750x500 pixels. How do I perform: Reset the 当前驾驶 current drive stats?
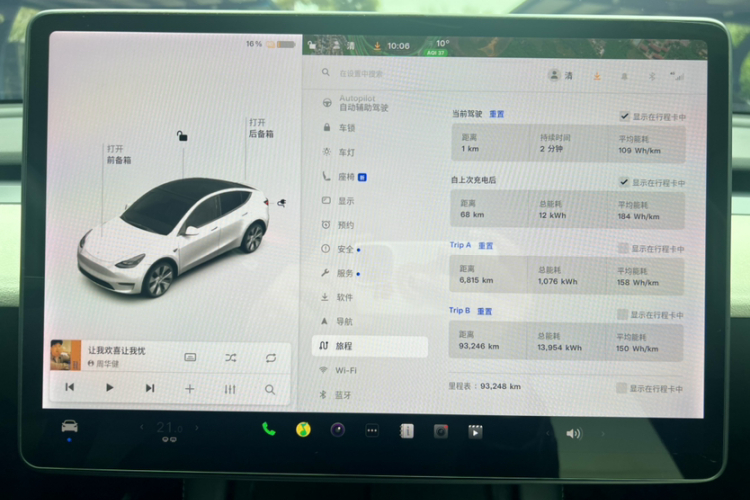[496, 114]
